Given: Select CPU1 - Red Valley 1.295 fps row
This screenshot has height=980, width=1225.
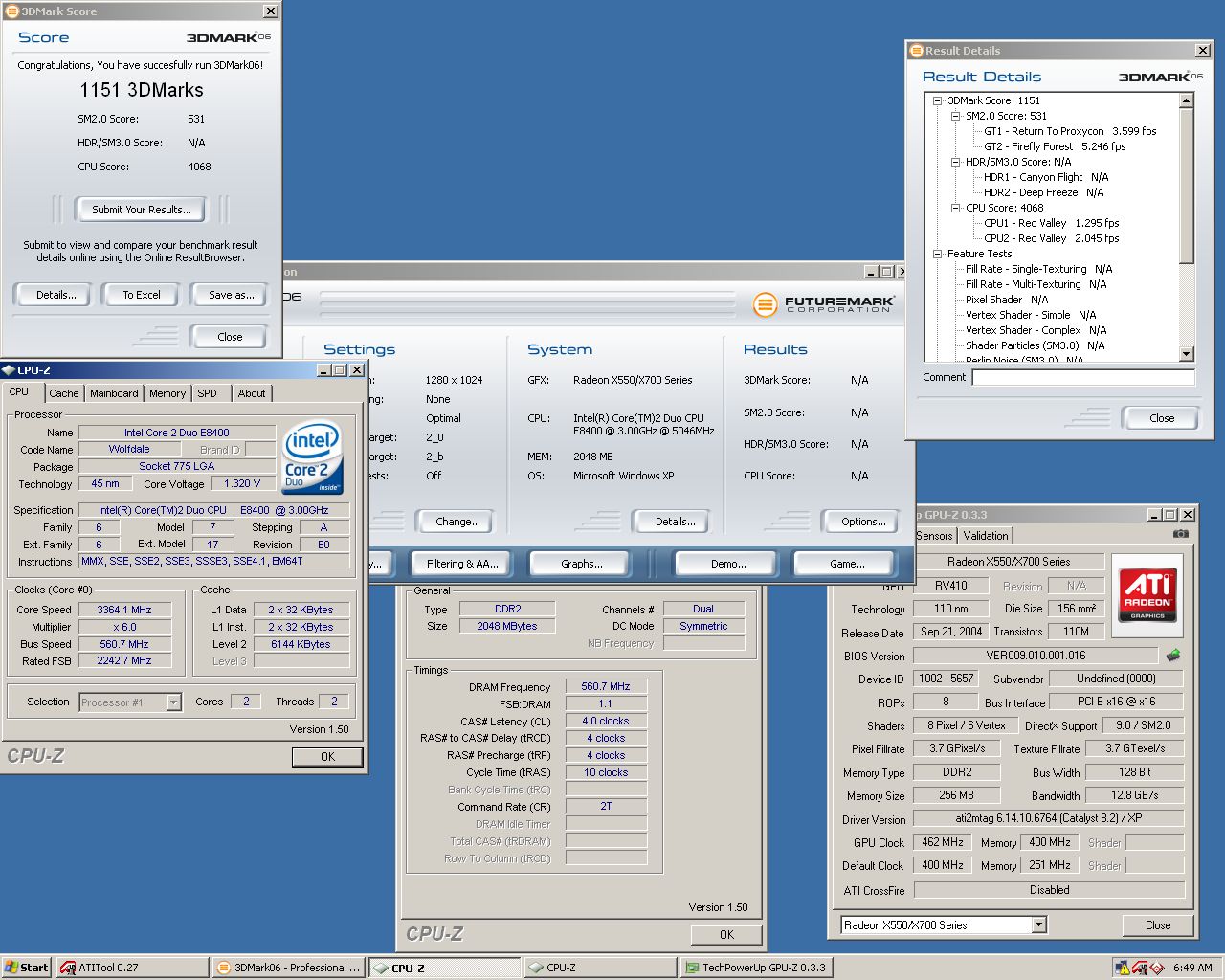Looking at the screenshot, I should 1051,223.
